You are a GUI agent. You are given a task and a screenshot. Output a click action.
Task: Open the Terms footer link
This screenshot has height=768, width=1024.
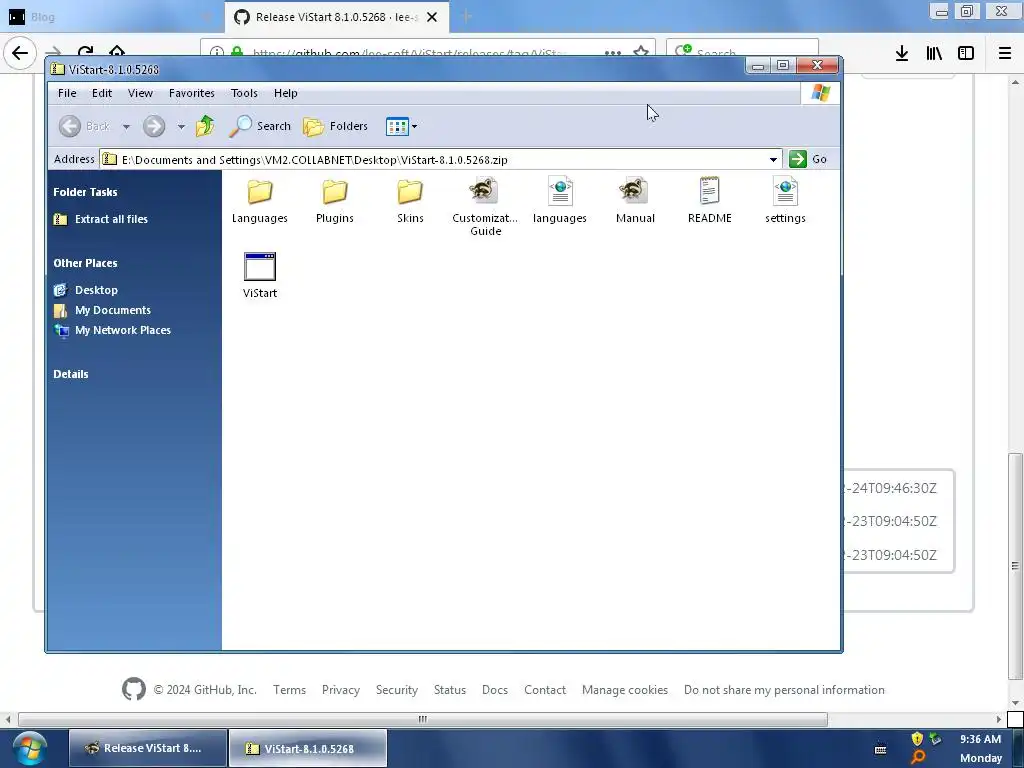(x=289, y=690)
